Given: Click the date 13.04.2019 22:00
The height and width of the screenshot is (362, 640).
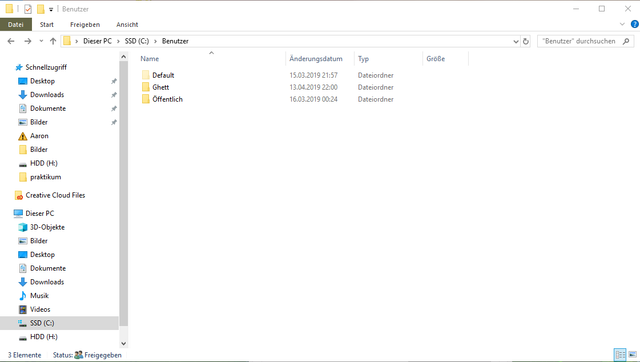Looking at the screenshot, I should [x=313, y=87].
